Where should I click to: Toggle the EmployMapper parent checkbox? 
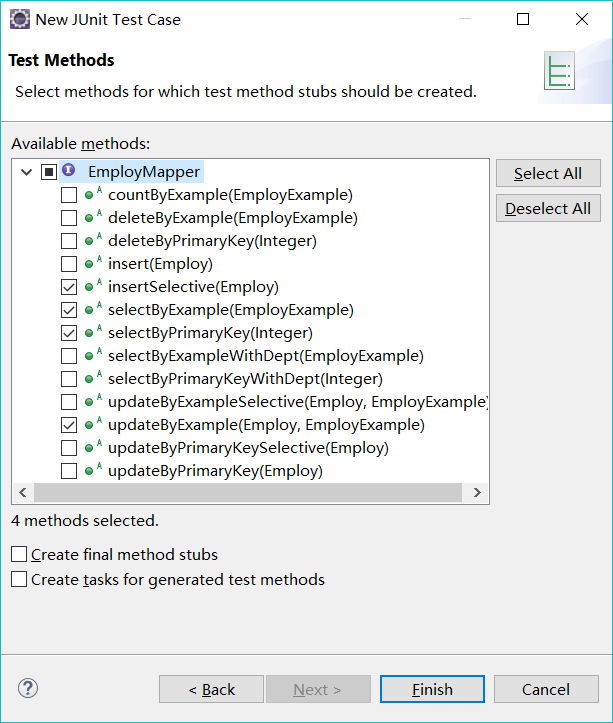[49, 172]
